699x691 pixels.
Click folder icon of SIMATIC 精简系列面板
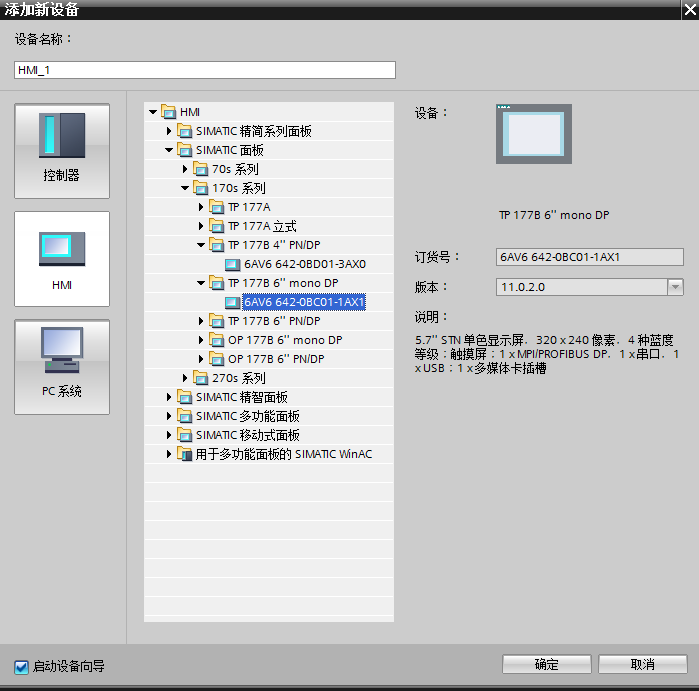pyautogui.click(x=185, y=131)
